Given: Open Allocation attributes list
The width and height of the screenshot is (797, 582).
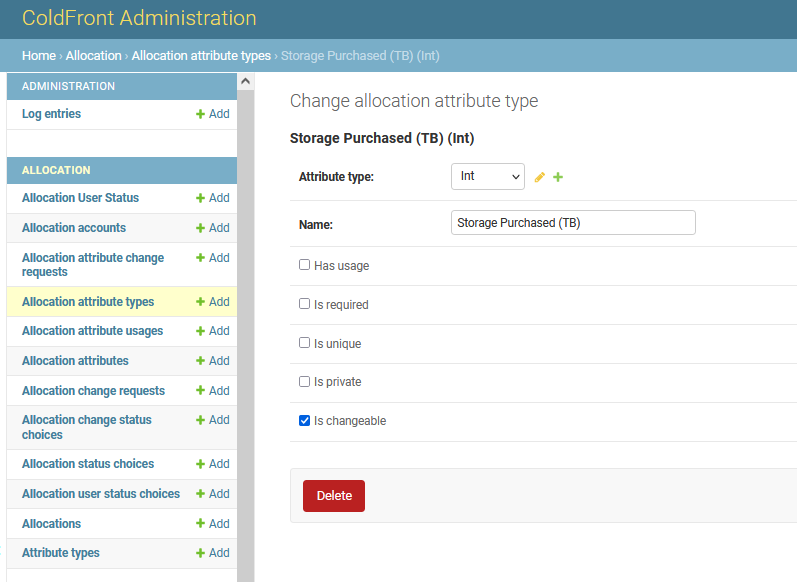Looking at the screenshot, I should click(75, 360).
